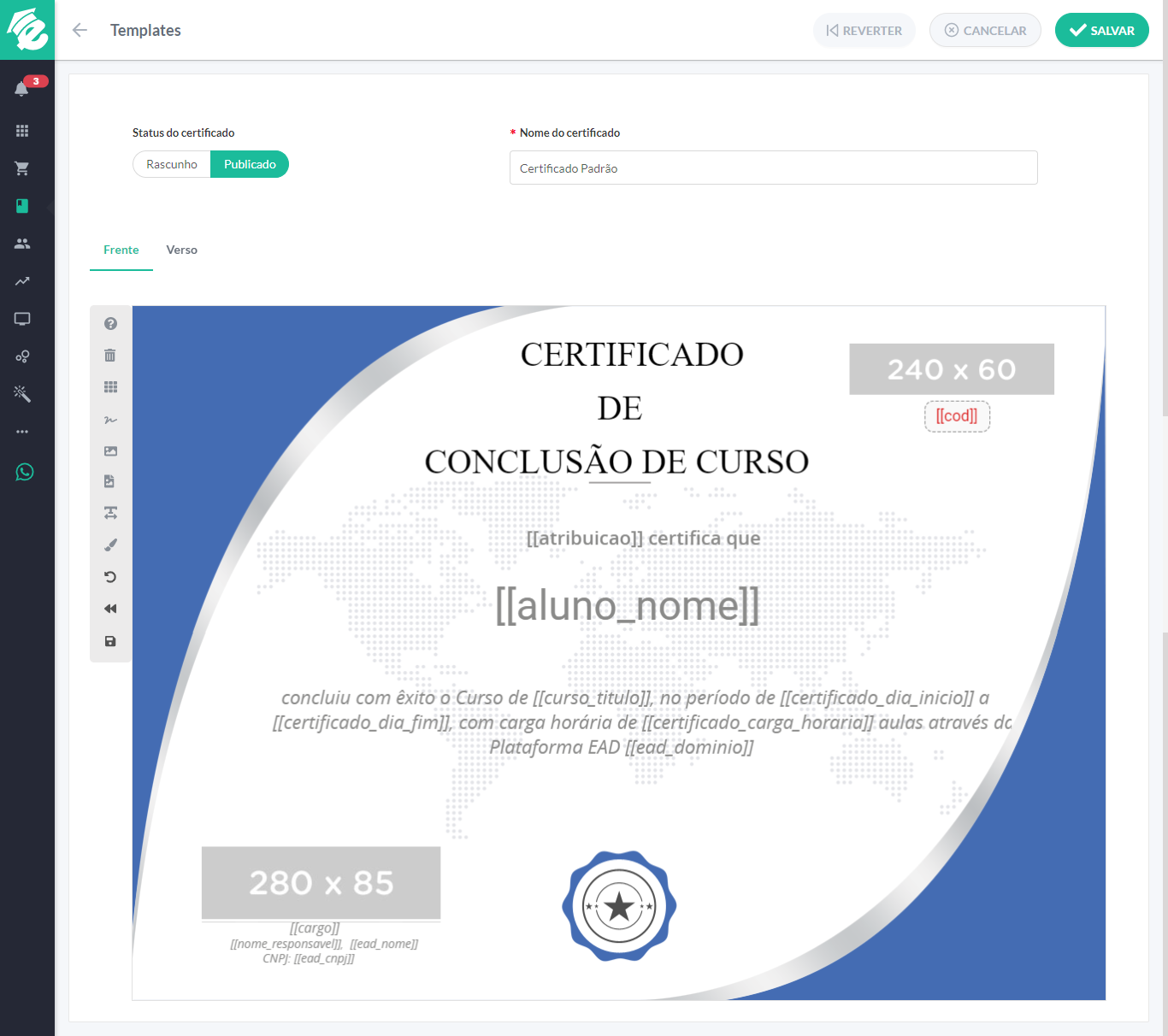This screenshot has height=1036, width=1168.
Task: Open the notifications bell with 3 alerts
Action: (22, 88)
